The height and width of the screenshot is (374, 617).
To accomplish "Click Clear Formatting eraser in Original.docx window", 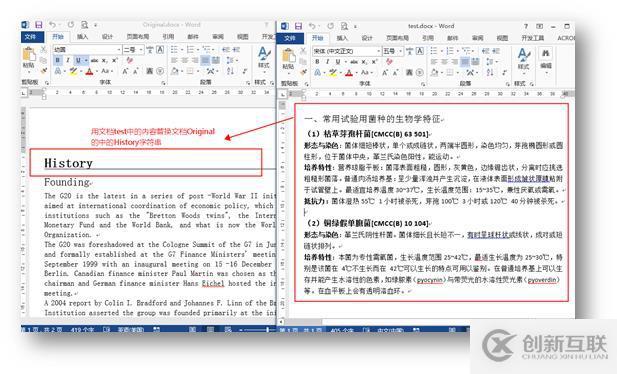I will [x=129, y=60].
